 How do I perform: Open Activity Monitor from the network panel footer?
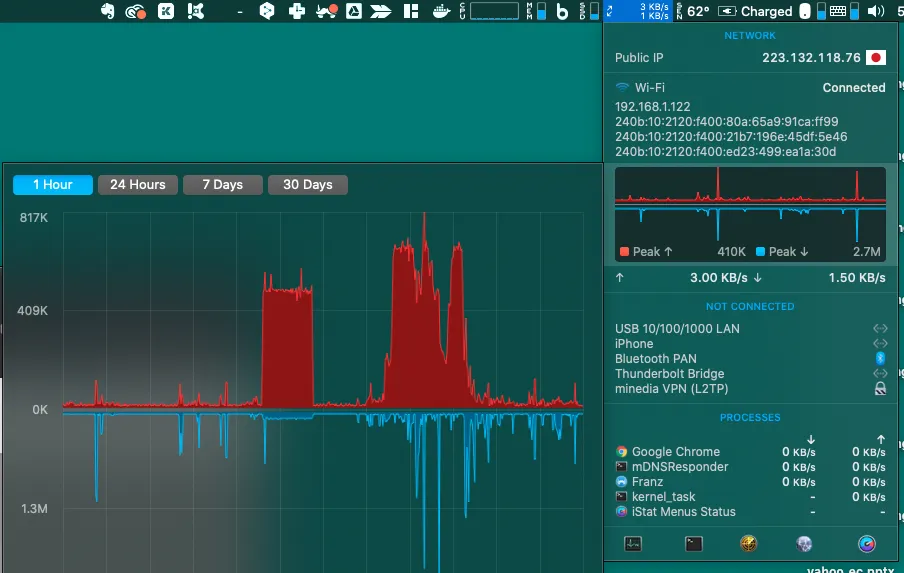[633, 544]
